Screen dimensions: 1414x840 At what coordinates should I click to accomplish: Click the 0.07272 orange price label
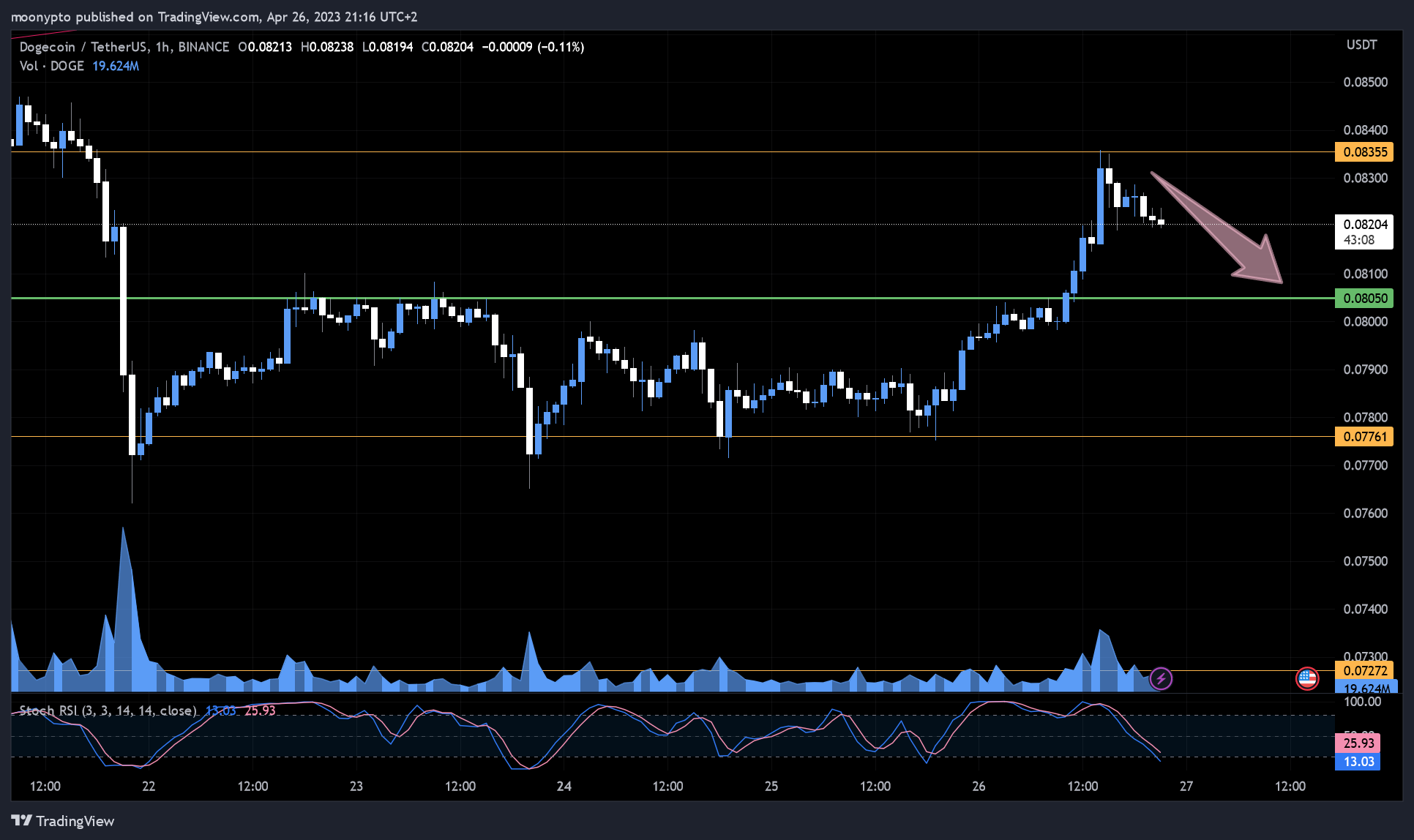[1364, 670]
